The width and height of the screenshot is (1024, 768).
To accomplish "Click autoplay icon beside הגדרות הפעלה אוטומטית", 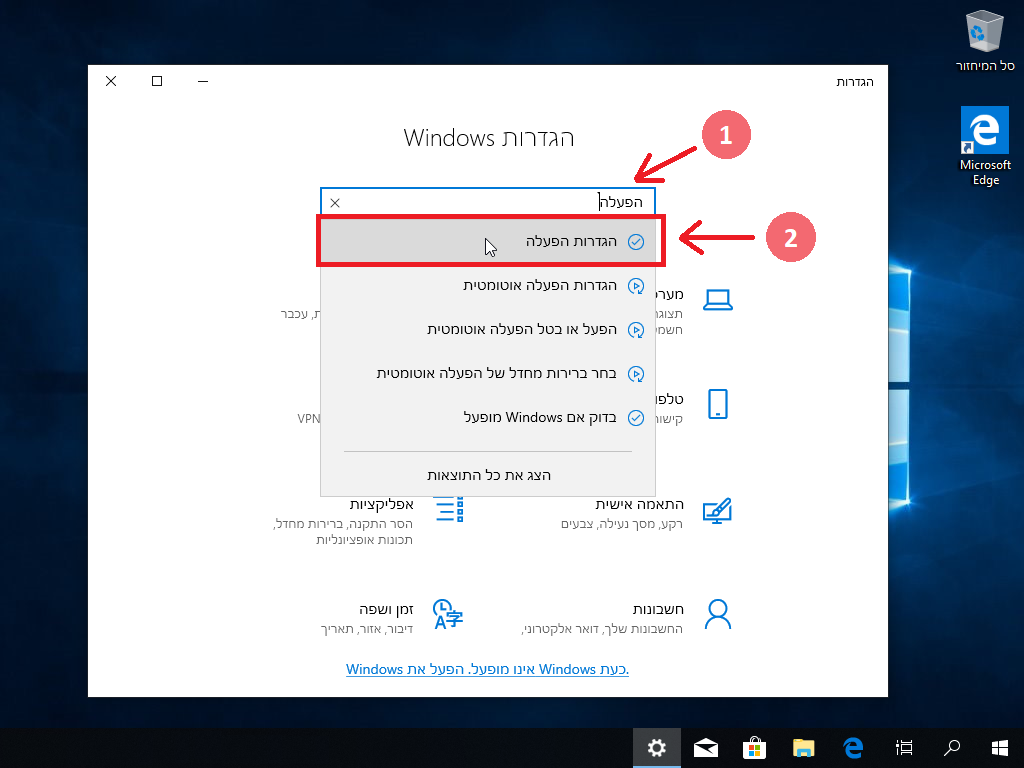I will [x=635, y=286].
